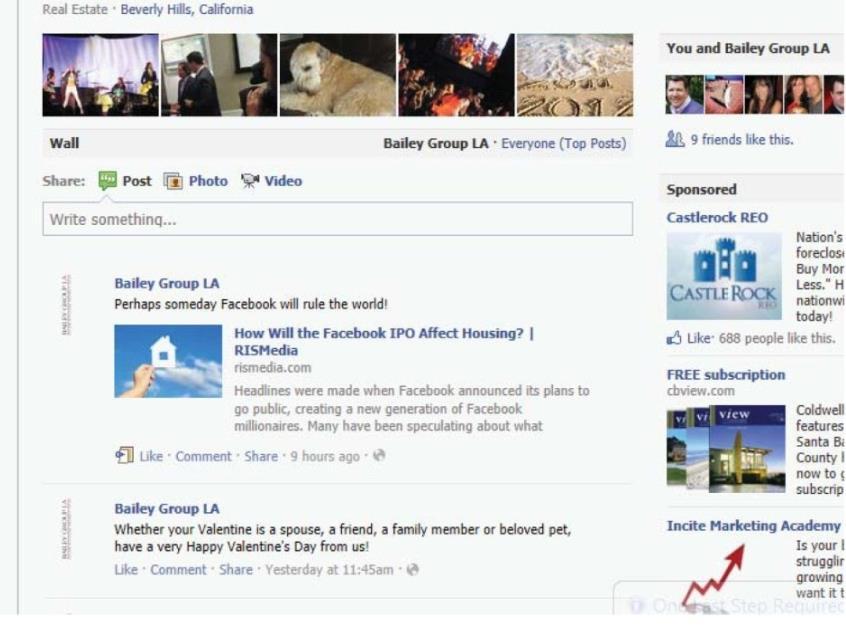Open the Incite Marketing Academy ad link

(x=754, y=526)
